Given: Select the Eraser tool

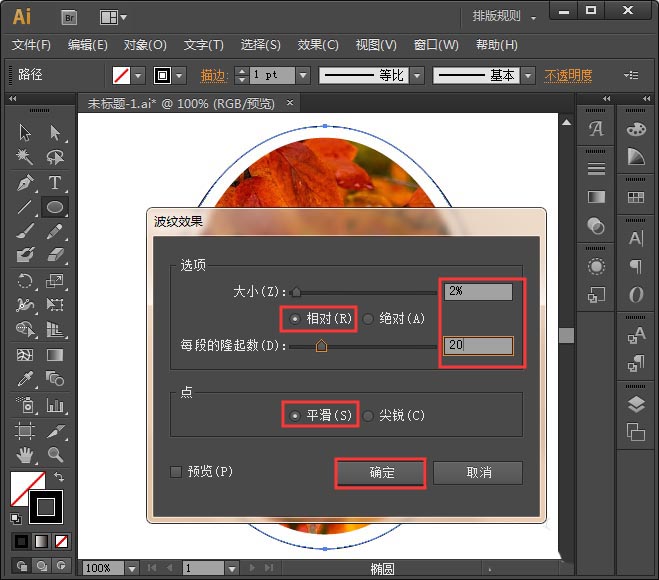Looking at the screenshot, I should tap(55, 254).
